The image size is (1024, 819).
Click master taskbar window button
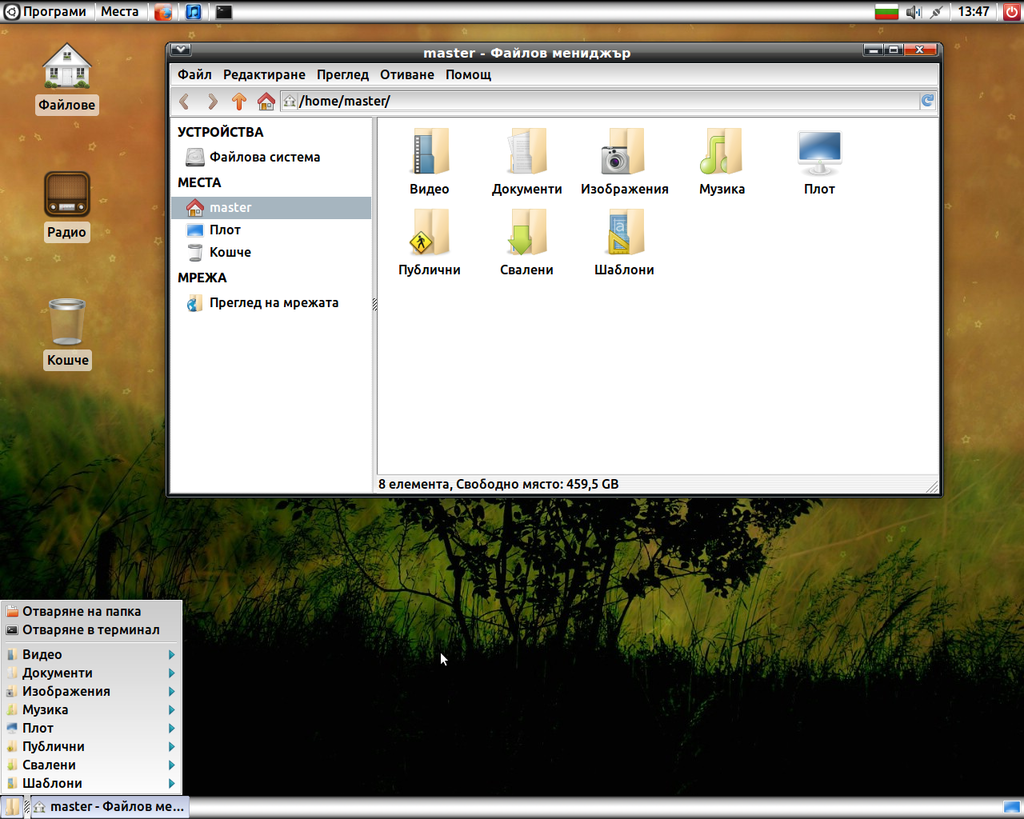point(109,807)
